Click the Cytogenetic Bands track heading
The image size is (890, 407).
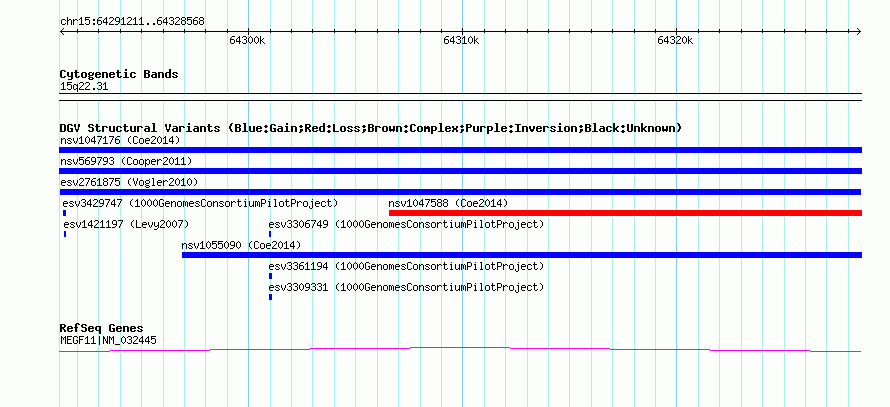pyautogui.click(x=119, y=74)
